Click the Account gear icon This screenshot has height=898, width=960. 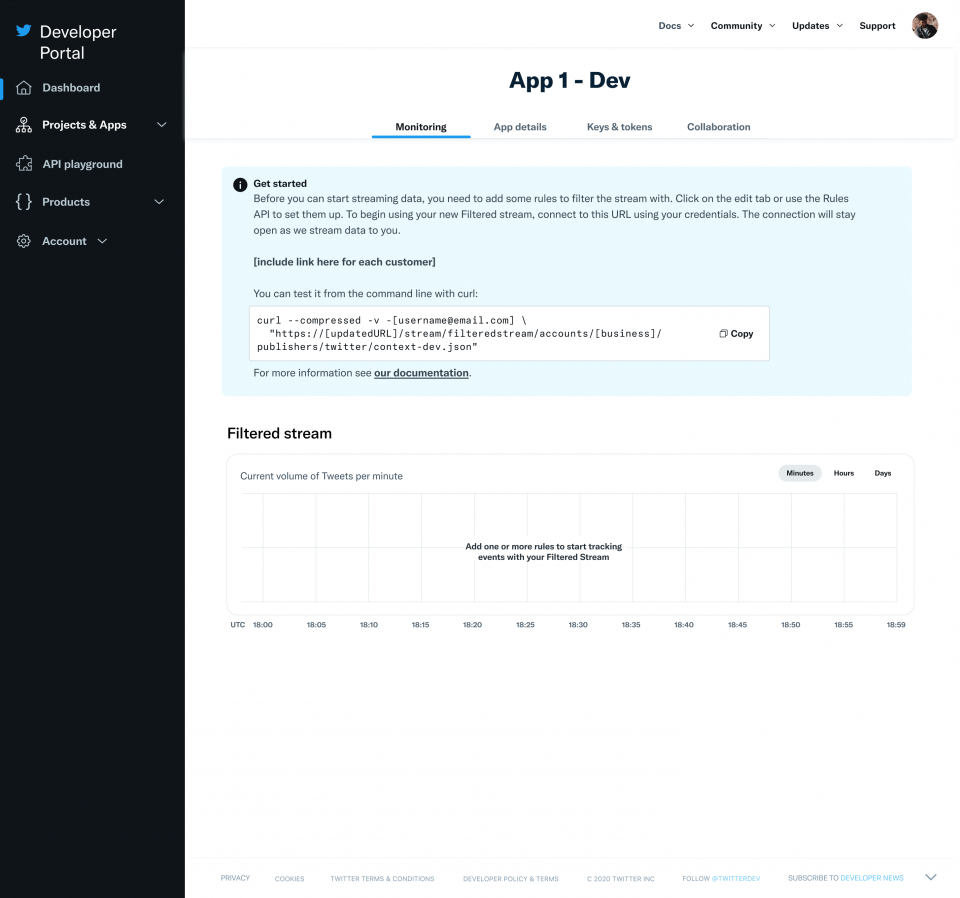23,241
